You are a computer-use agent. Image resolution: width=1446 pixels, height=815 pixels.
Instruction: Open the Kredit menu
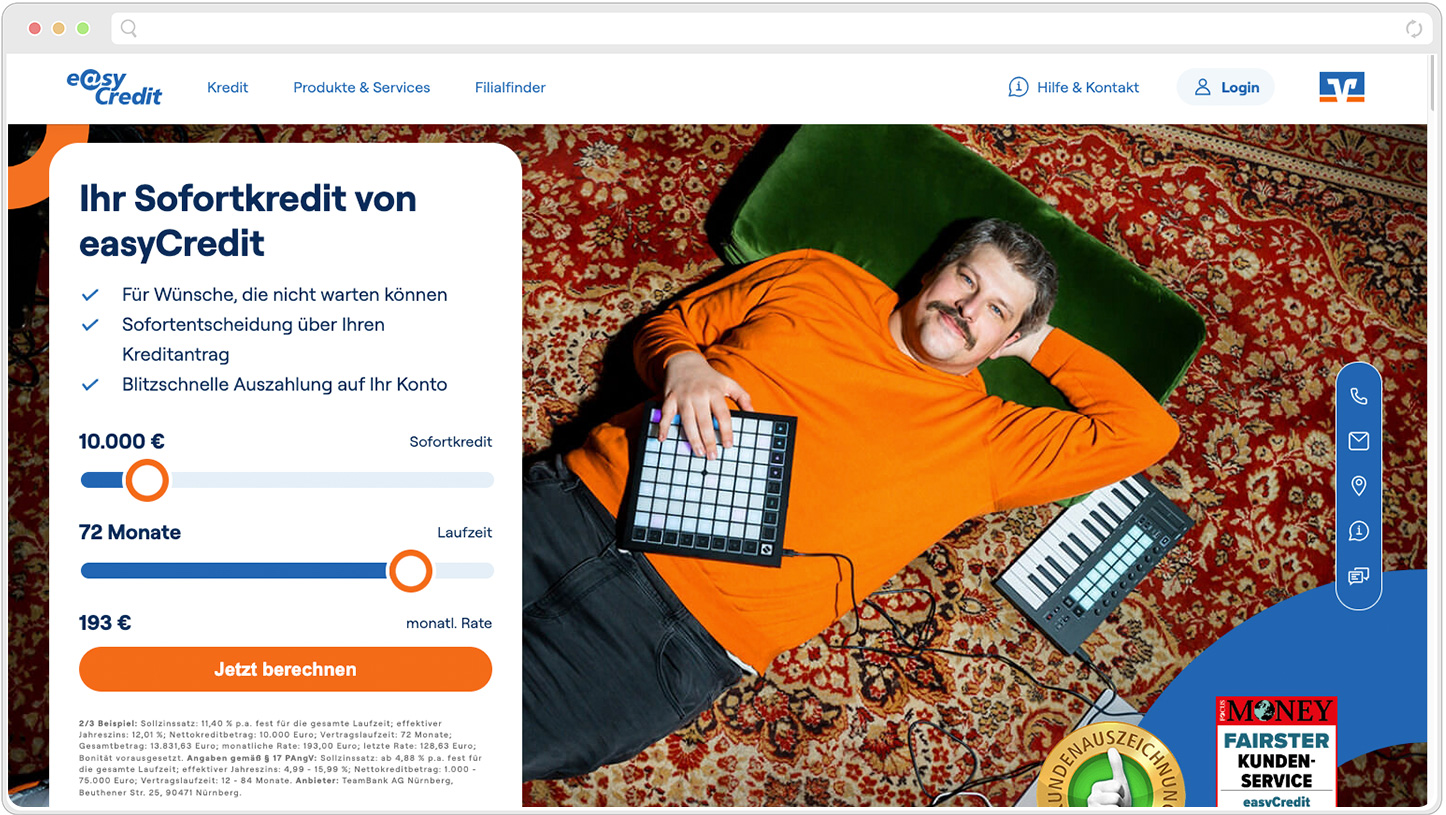228,88
